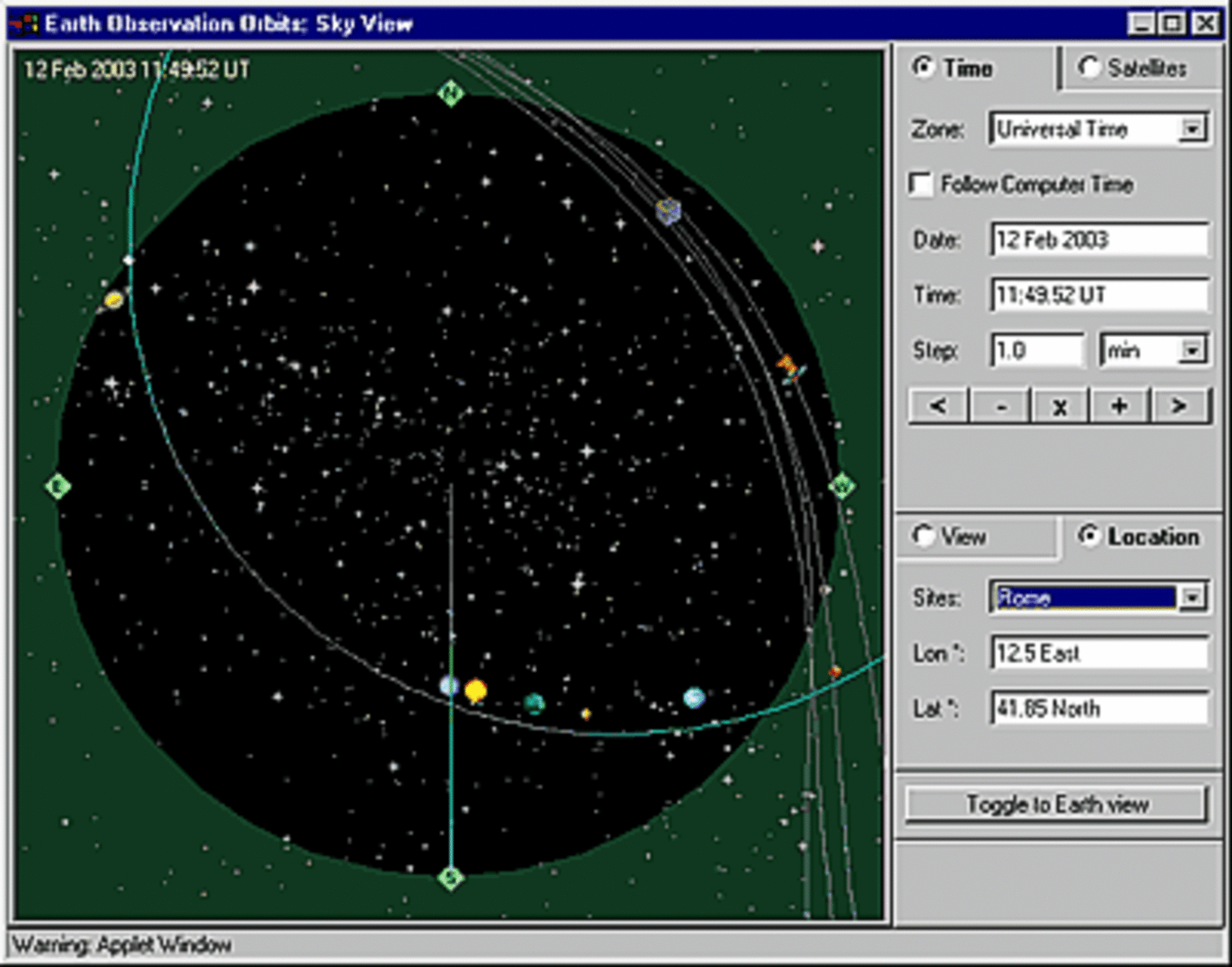The width and height of the screenshot is (1232, 967).
Task: Open the Step unit min dropdown
Action: pos(1192,350)
